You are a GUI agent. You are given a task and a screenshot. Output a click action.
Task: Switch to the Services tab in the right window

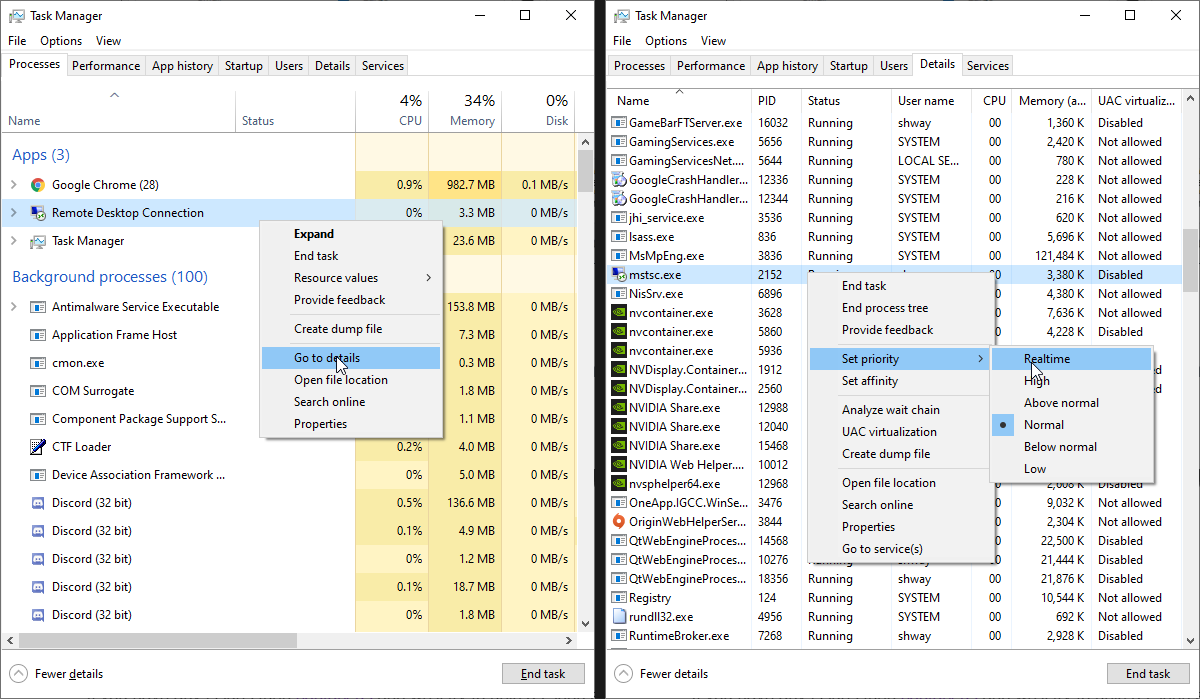click(x=988, y=66)
